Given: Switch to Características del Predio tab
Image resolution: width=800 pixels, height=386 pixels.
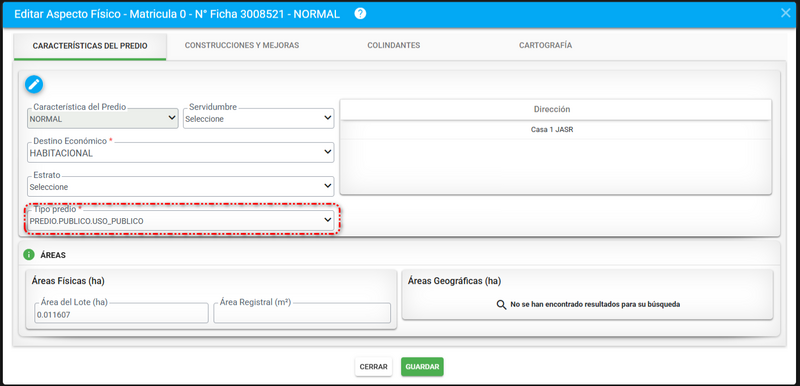Looking at the screenshot, I should pos(90,46).
